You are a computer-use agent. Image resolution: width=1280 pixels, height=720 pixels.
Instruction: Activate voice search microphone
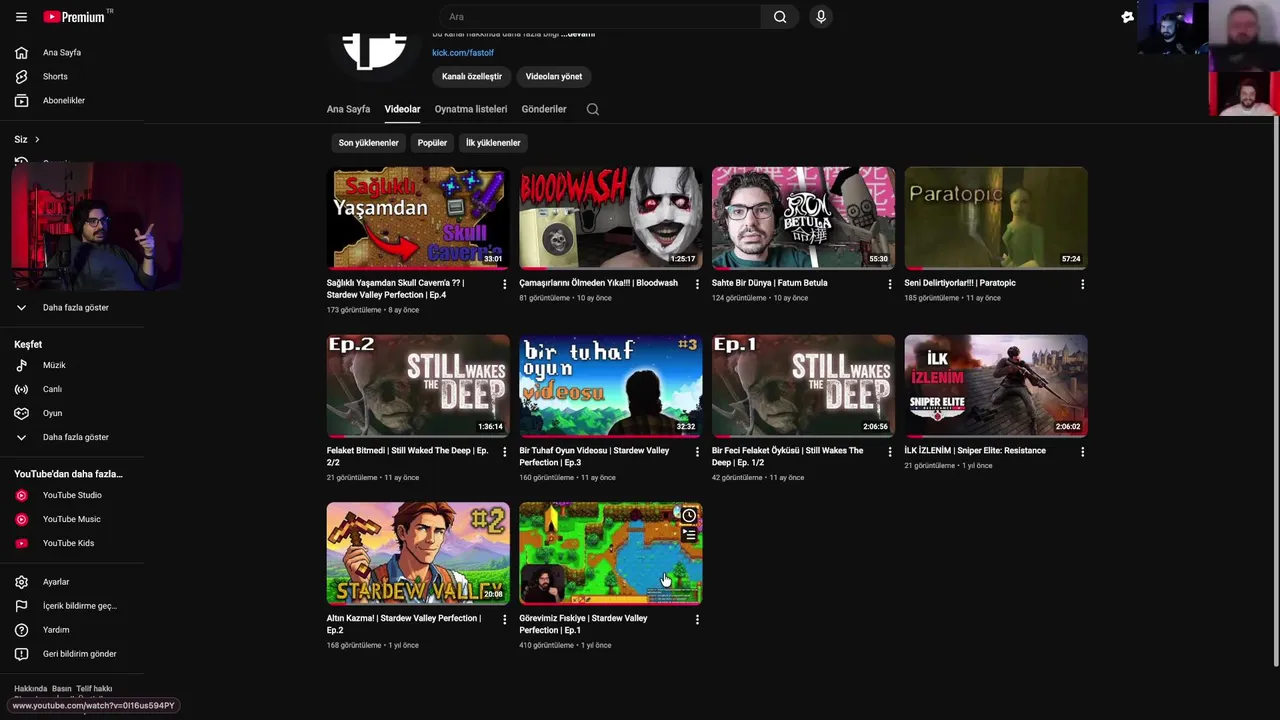pyautogui.click(x=820, y=17)
